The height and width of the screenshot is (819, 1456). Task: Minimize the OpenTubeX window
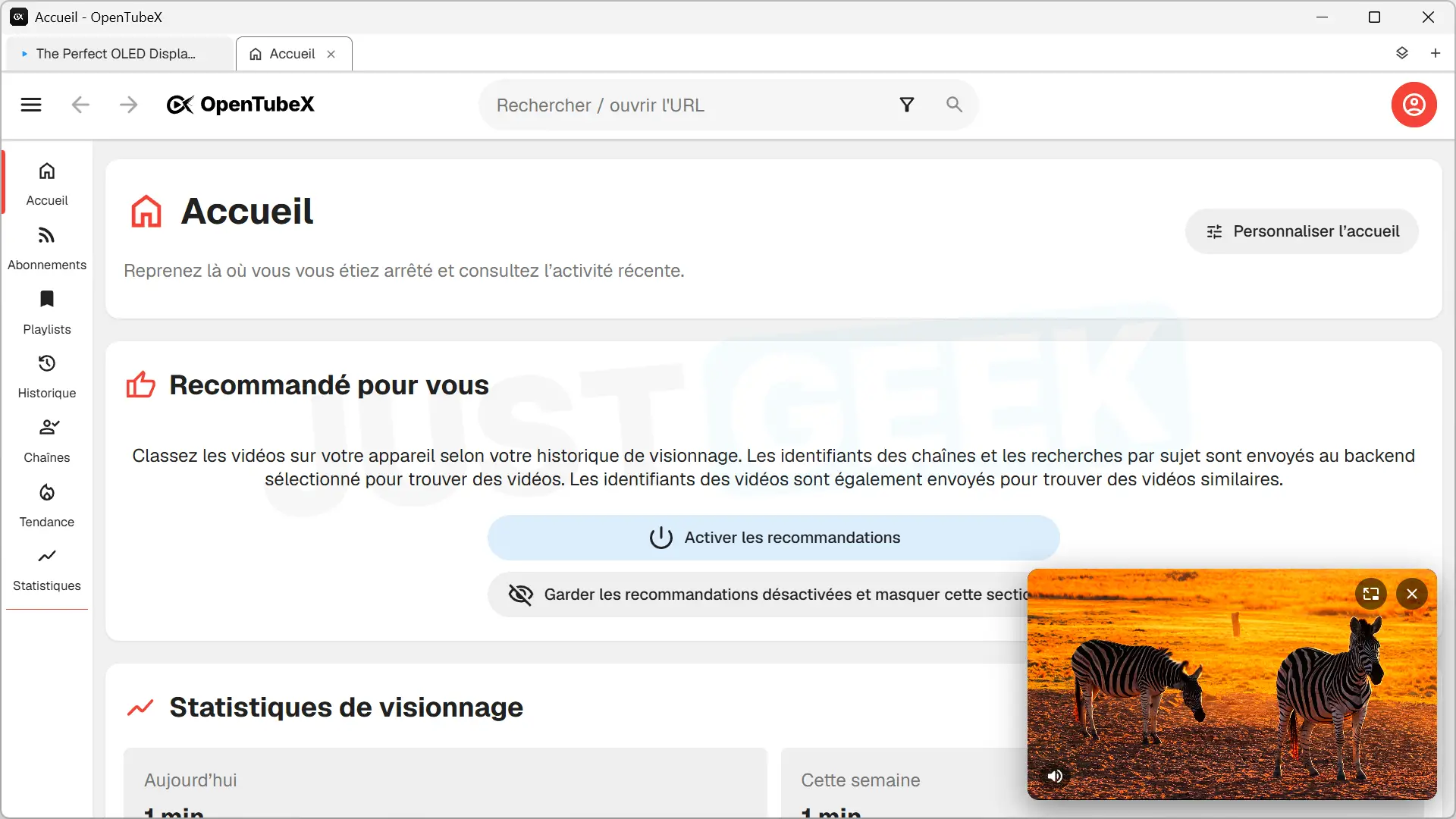[x=1322, y=17]
